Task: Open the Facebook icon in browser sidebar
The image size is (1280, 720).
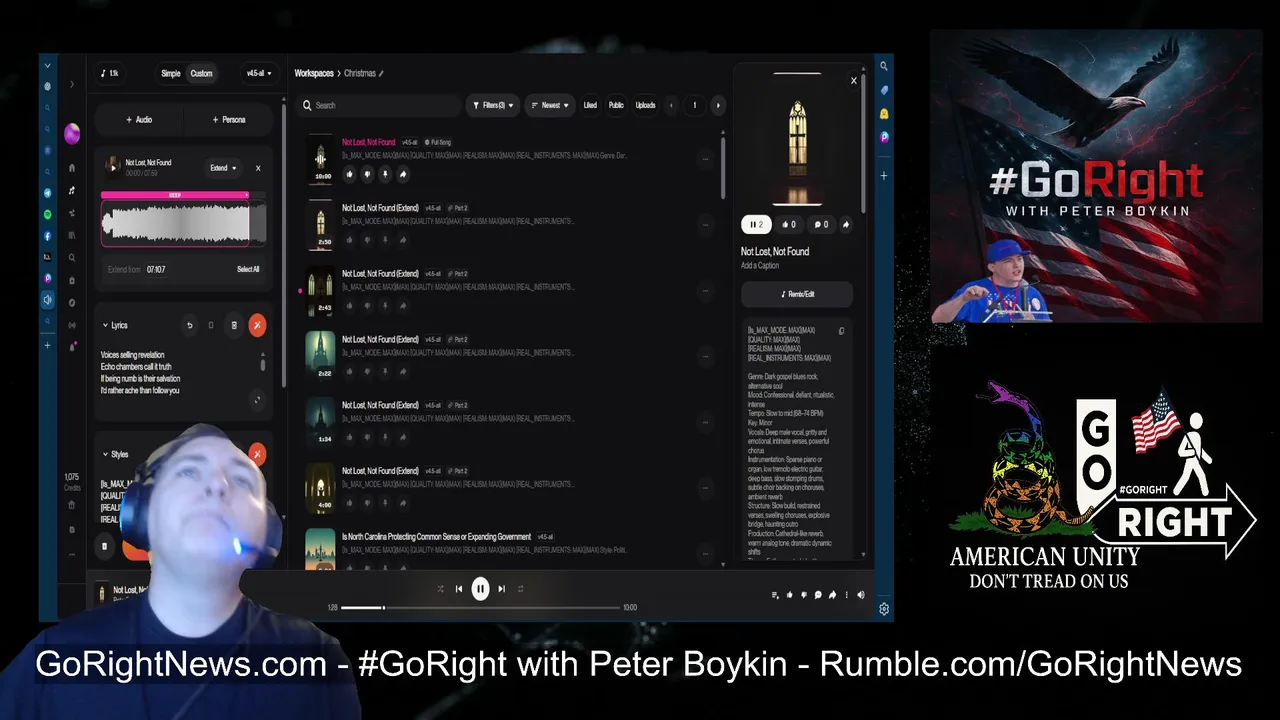Action: [x=47, y=236]
